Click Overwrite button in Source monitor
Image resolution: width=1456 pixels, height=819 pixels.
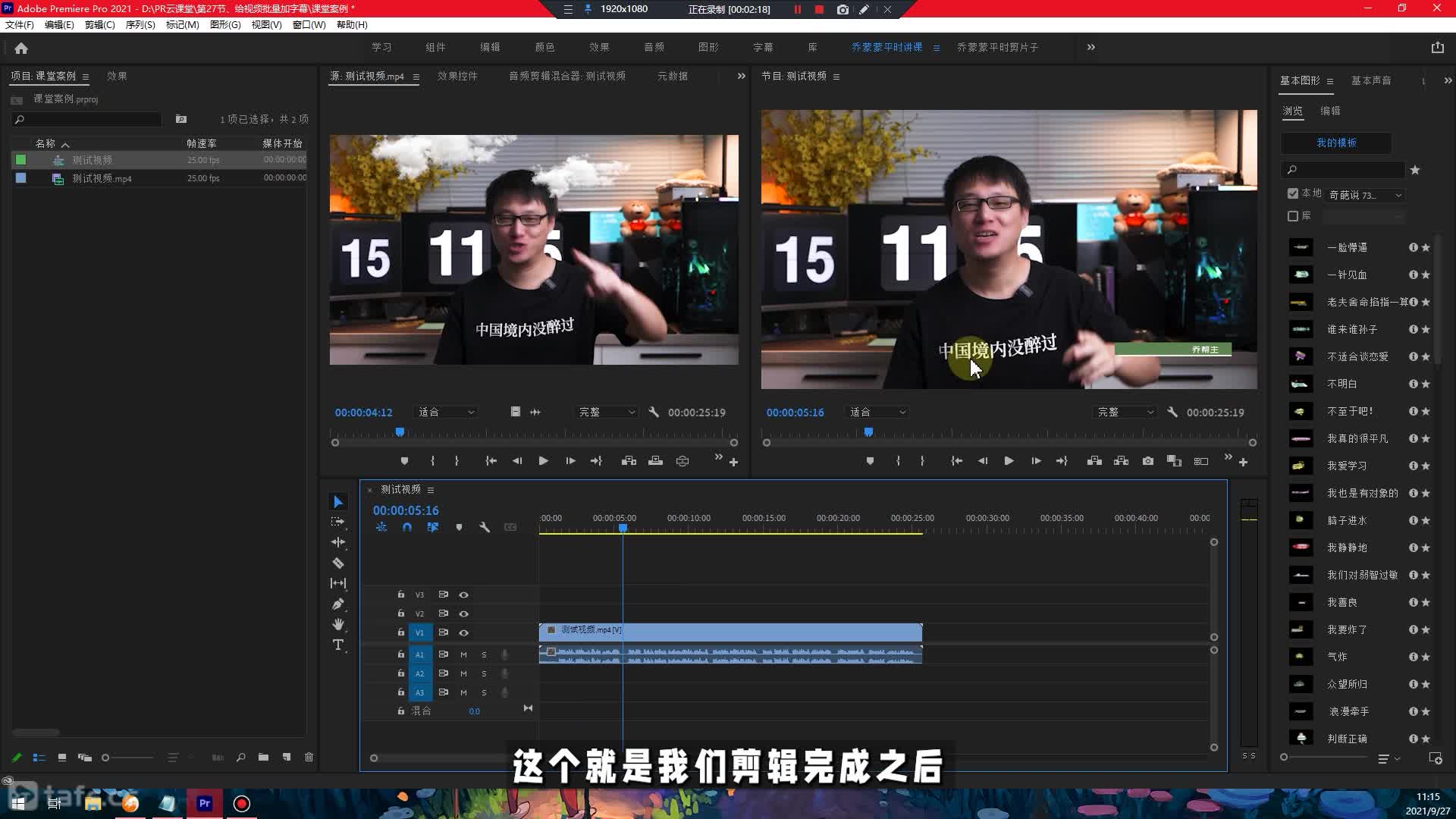coord(655,461)
